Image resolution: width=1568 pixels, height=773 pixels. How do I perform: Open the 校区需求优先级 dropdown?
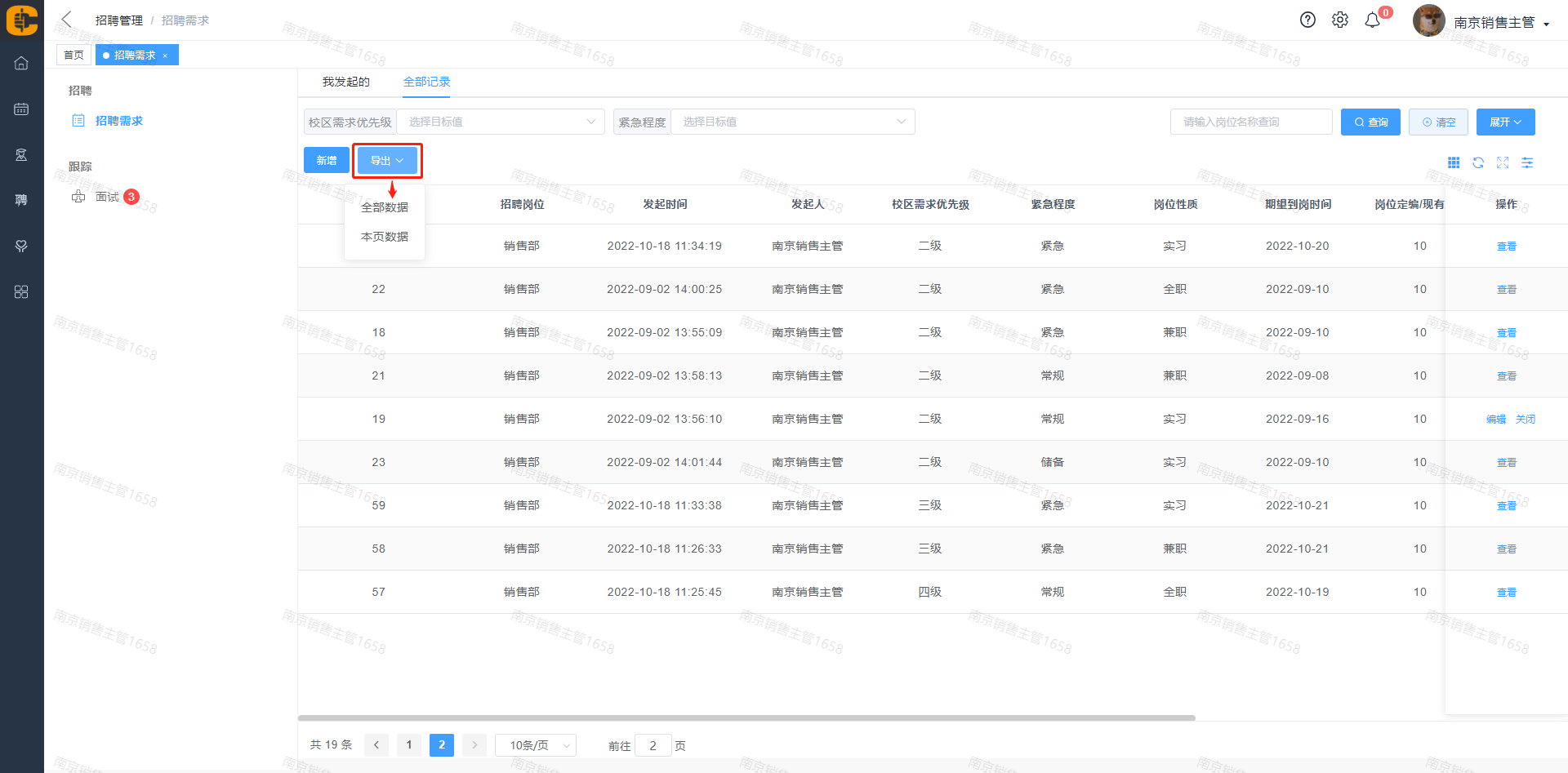coord(500,122)
